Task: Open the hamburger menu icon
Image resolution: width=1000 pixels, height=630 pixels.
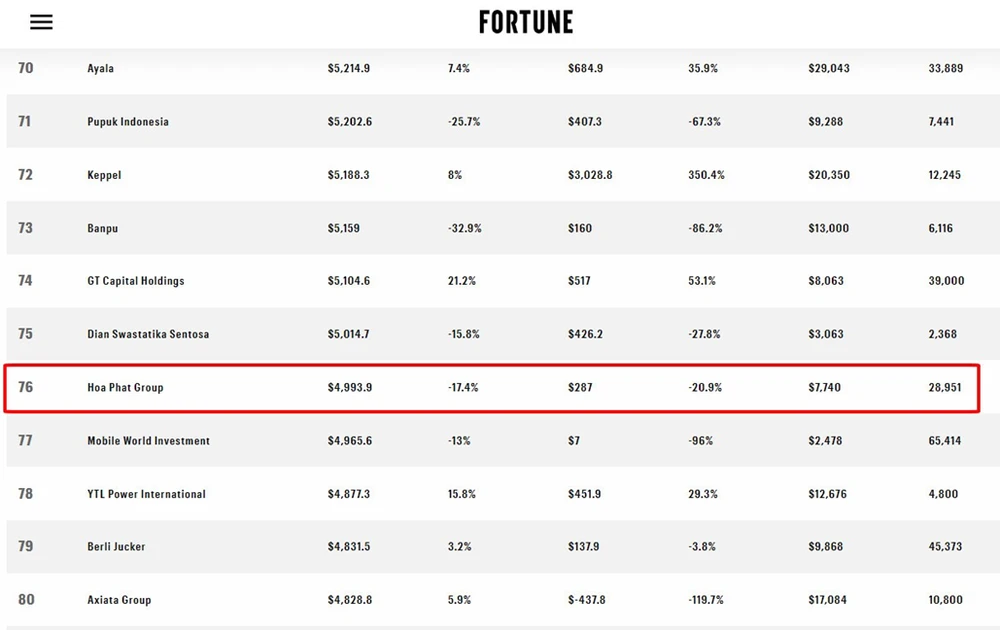Action: click(x=41, y=22)
